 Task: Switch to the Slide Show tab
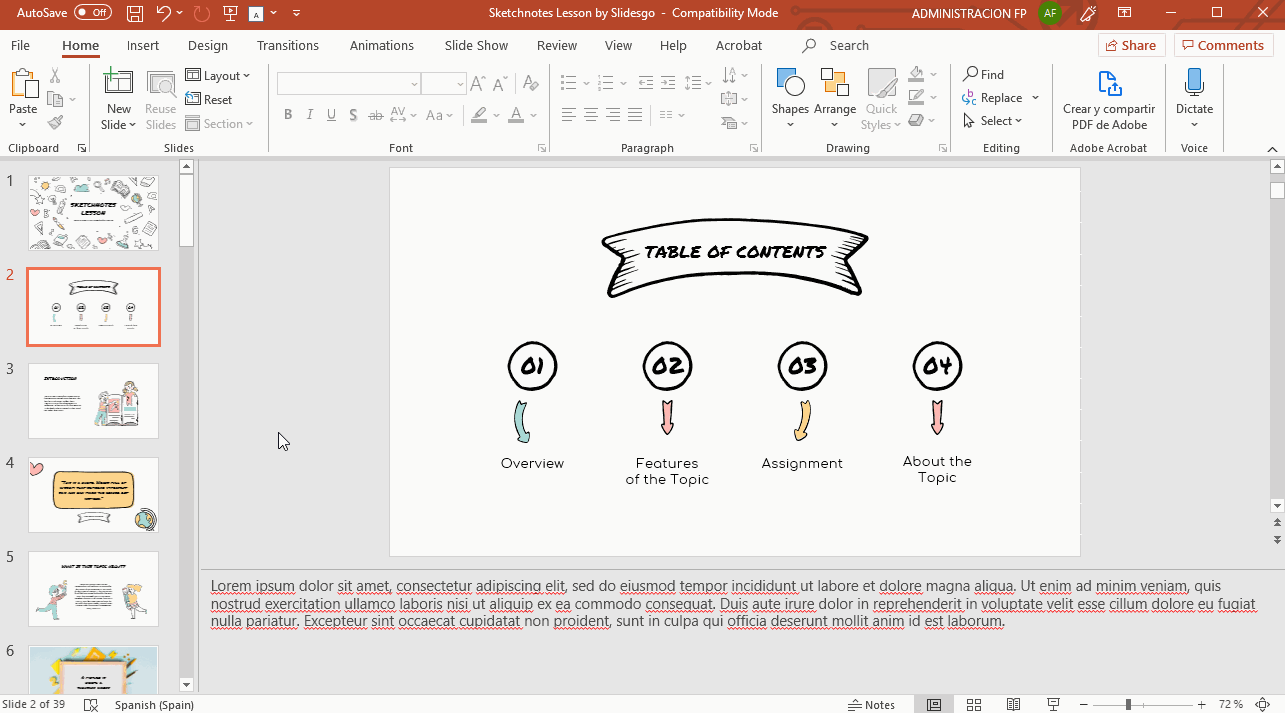pos(476,46)
